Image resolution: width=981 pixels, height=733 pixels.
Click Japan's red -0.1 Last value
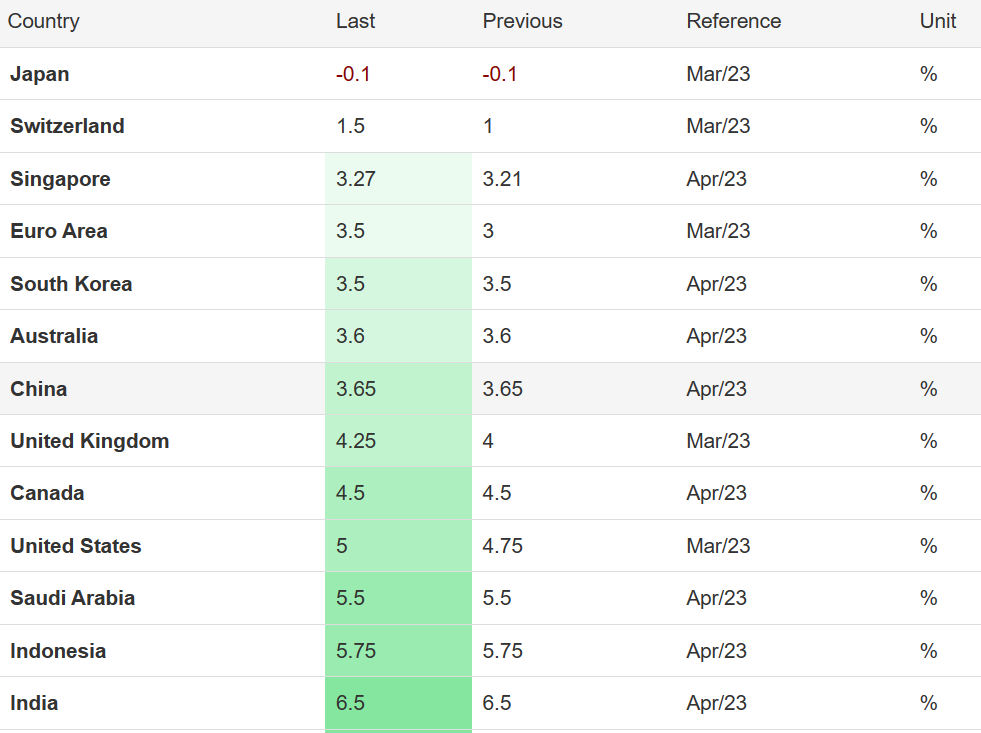pyautogui.click(x=353, y=74)
